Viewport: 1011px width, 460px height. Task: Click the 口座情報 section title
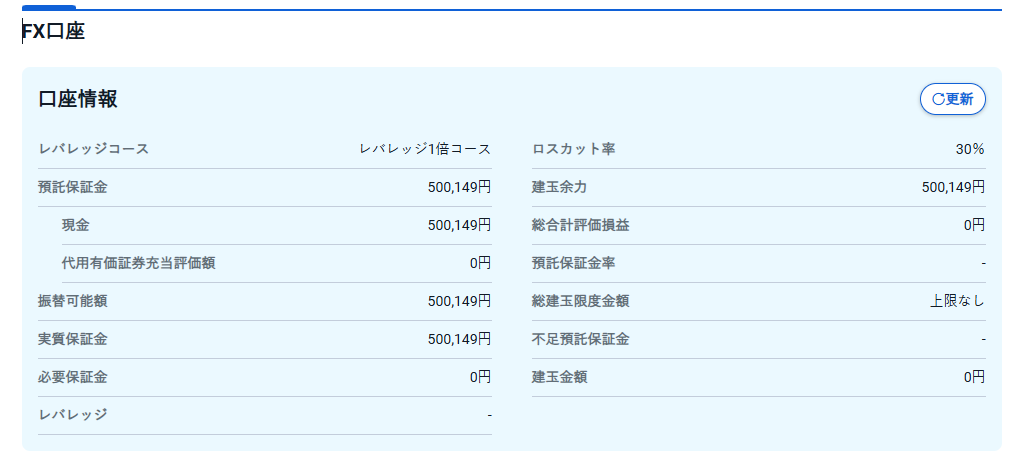click(x=78, y=99)
